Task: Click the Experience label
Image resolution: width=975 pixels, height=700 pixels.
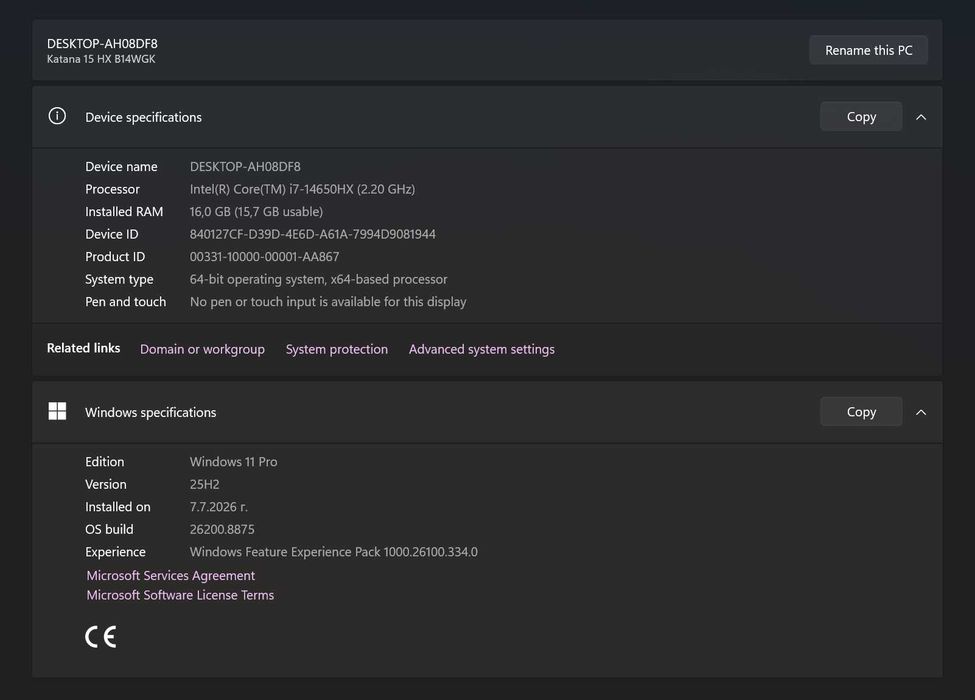Action: click(x=116, y=552)
